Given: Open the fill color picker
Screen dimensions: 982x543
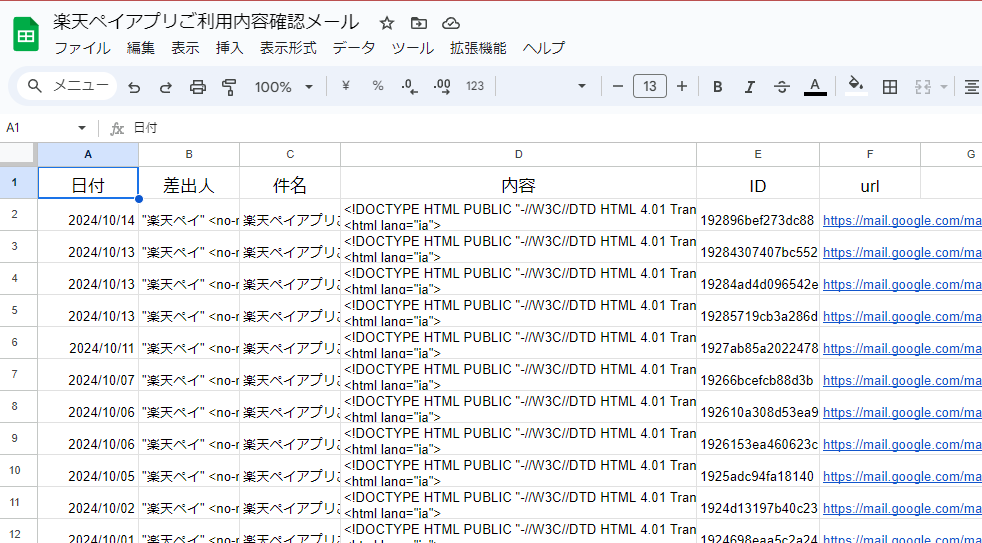Looking at the screenshot, I should (856, 86).
